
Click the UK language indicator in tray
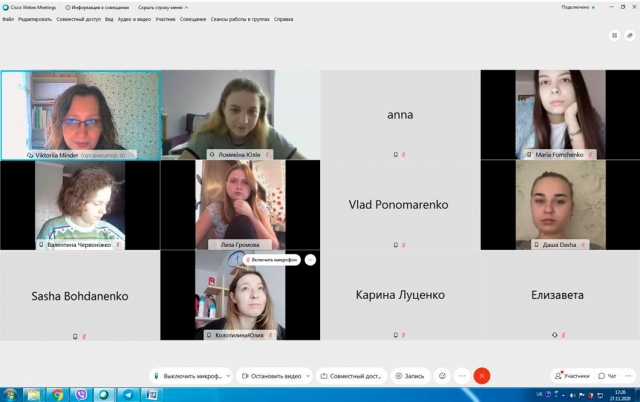click(539, 394)
